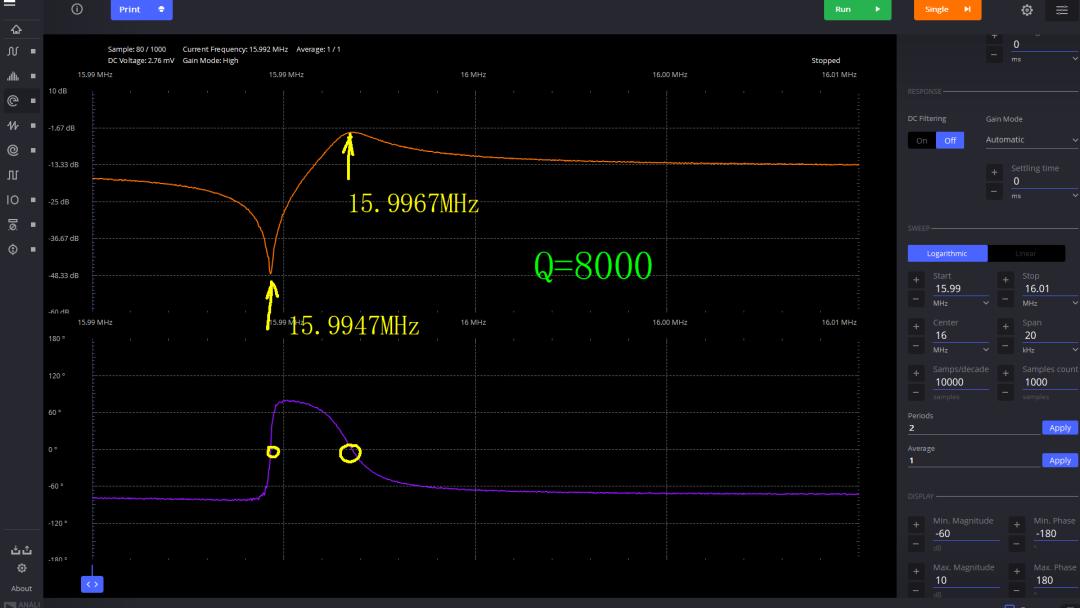Image resolution: width=1080 pixels, height=608 pixels.
Task: Open the Signal Generator sidebar icon
Action: click(x=13, y=126)
